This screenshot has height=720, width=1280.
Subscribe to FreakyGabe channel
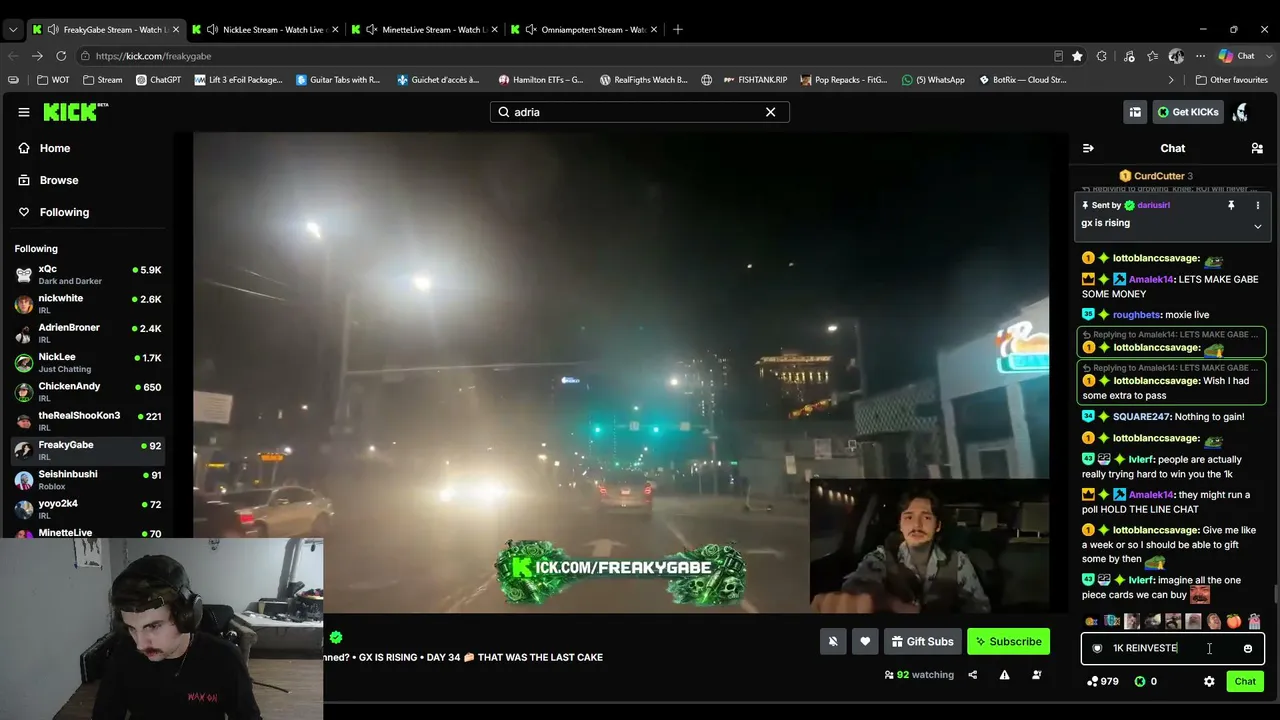pyautogui.click(x=1008, y=642)
